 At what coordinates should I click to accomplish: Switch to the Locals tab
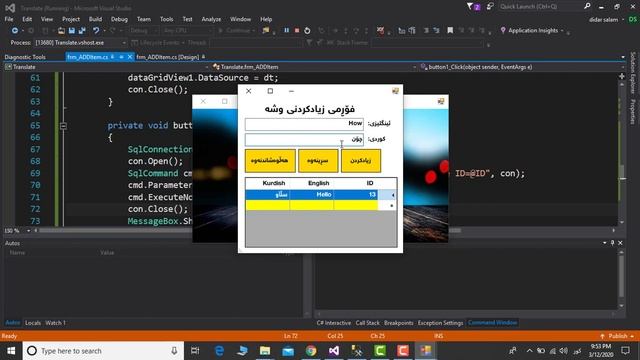(33, 323)
